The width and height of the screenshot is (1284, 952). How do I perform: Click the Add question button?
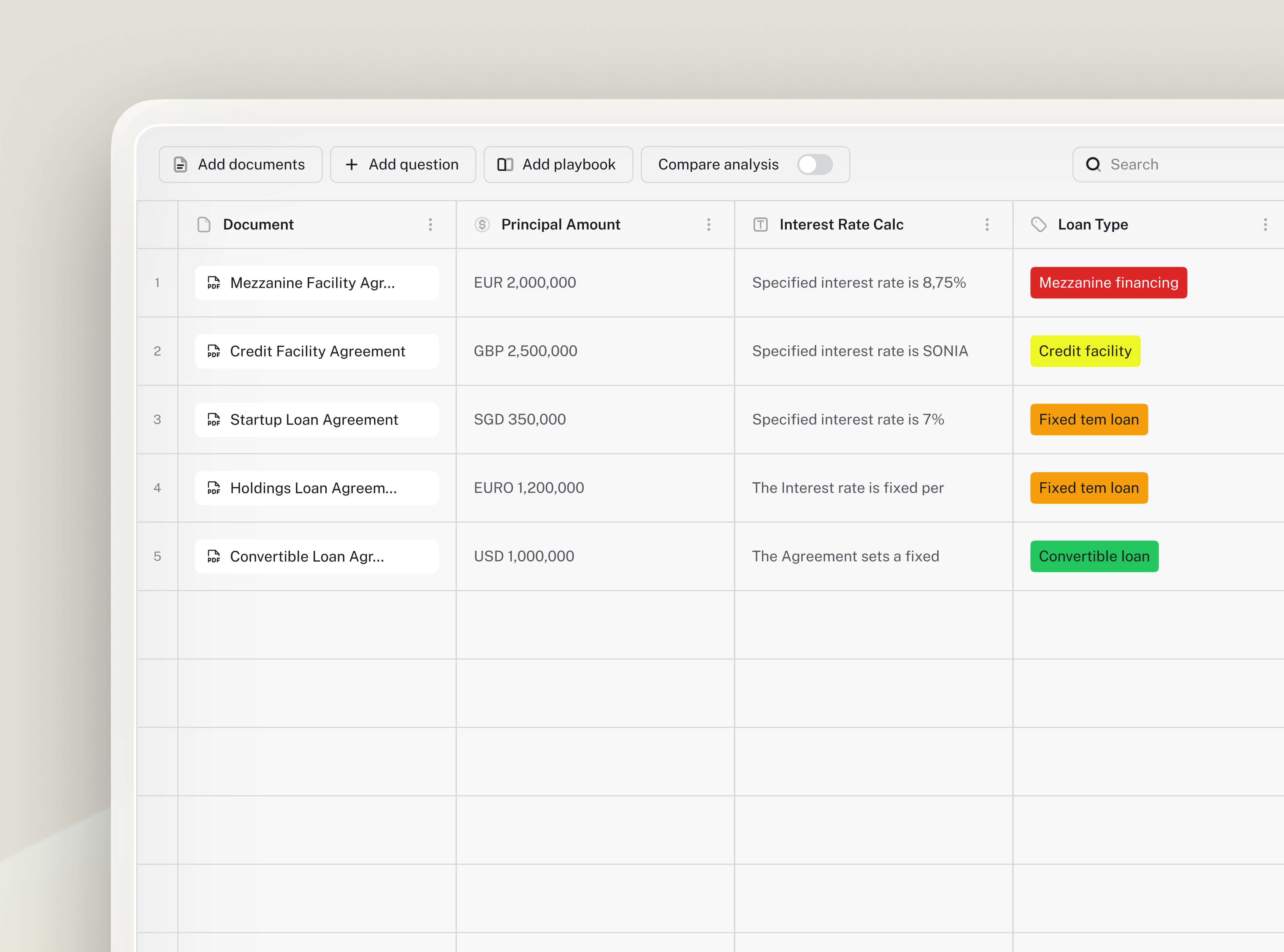point(402,164)
